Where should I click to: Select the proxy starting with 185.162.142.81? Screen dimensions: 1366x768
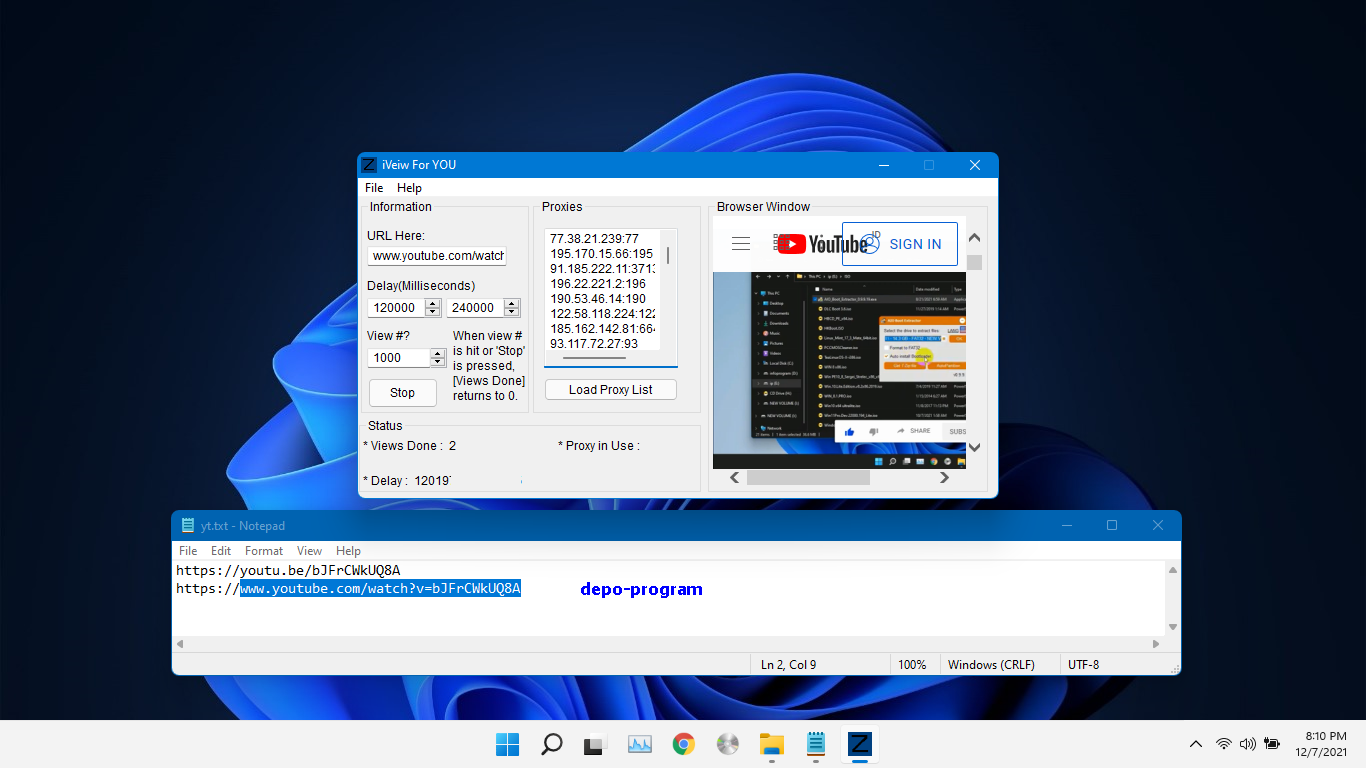pos(602,329)
